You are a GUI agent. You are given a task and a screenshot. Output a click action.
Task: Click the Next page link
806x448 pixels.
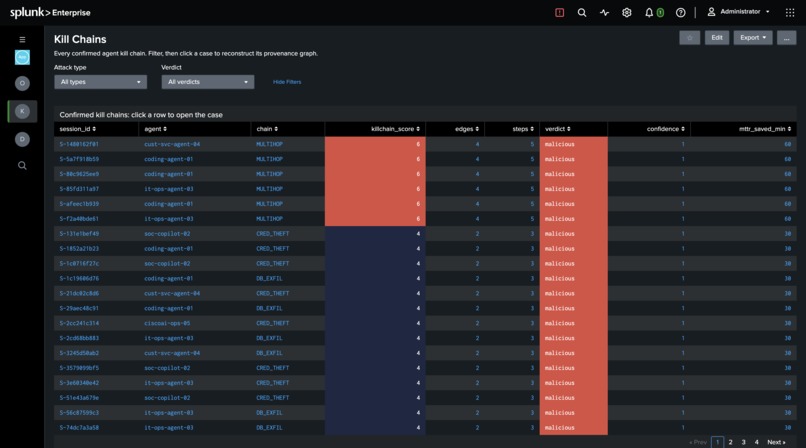click(776, 442)
